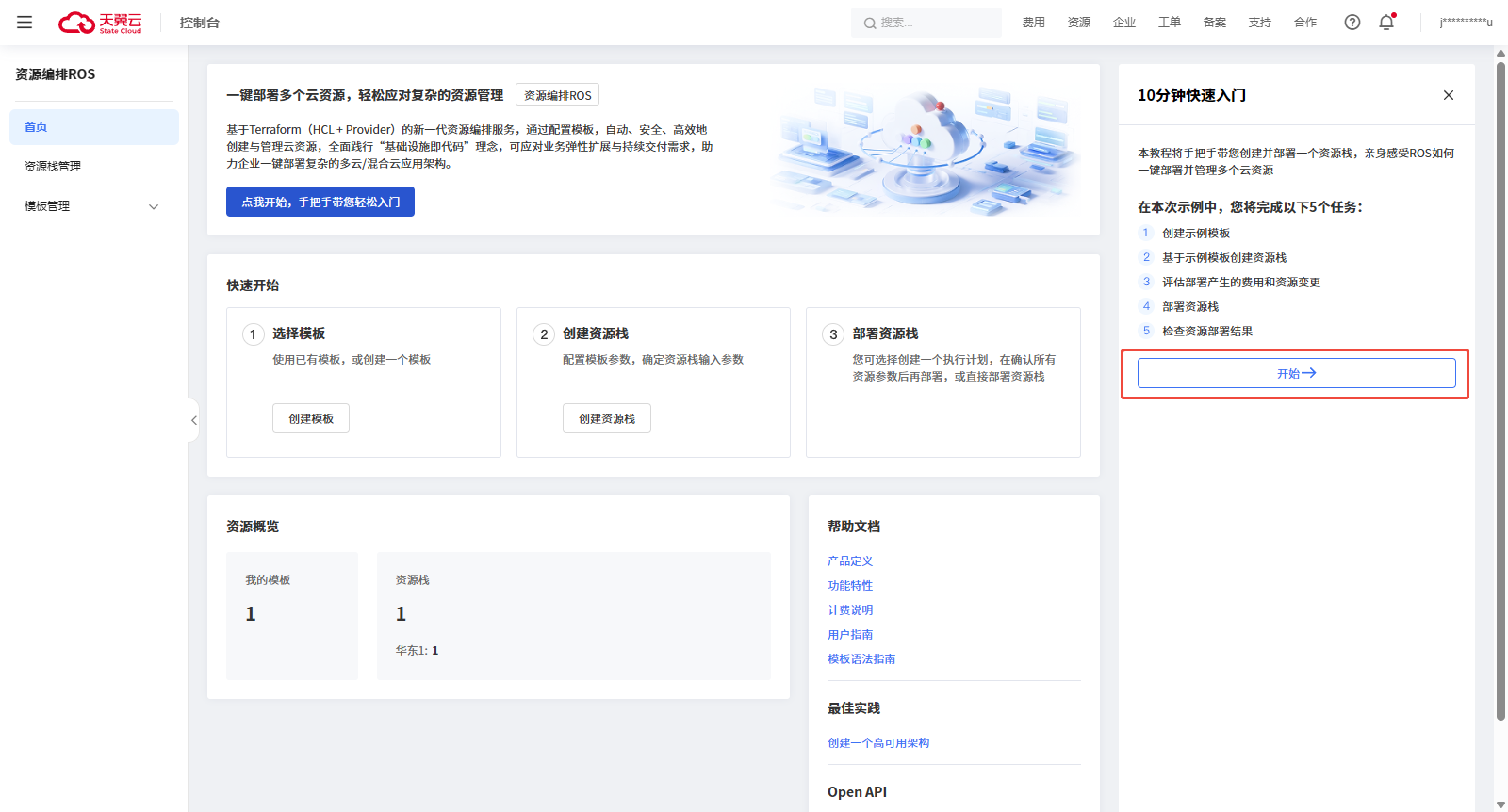Open the help question mark icon
1508x812 pixels.
tap(1352, 23)
